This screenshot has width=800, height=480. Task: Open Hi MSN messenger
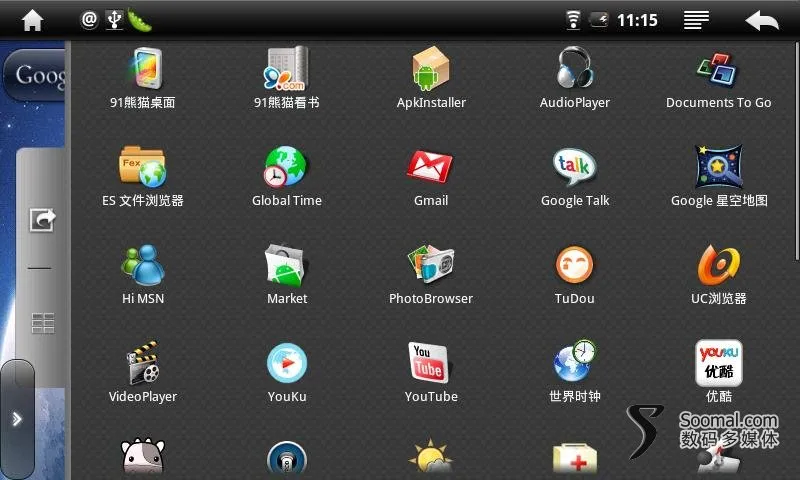[143, 274]
